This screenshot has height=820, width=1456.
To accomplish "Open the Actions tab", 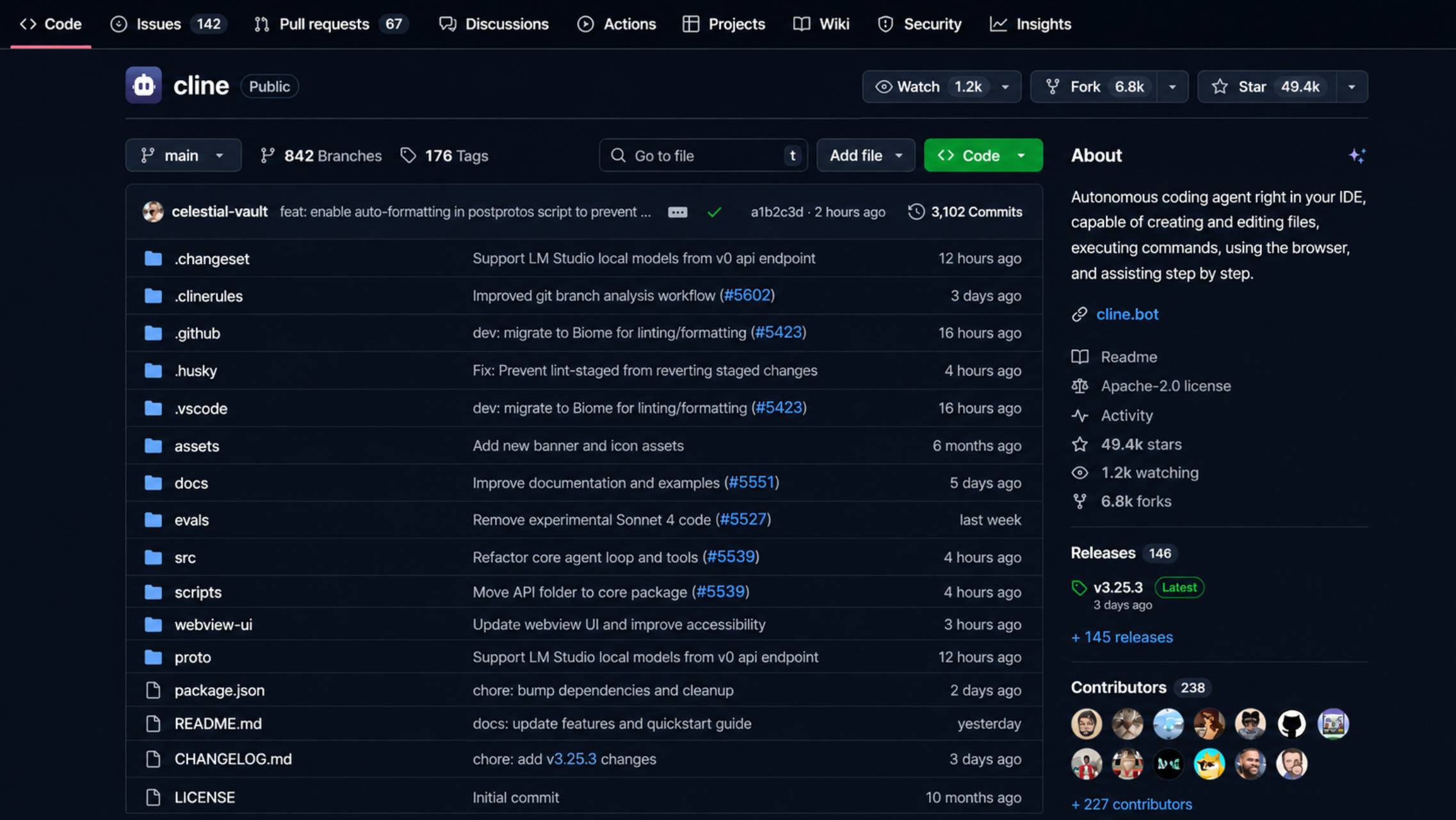I will (617, 24).
